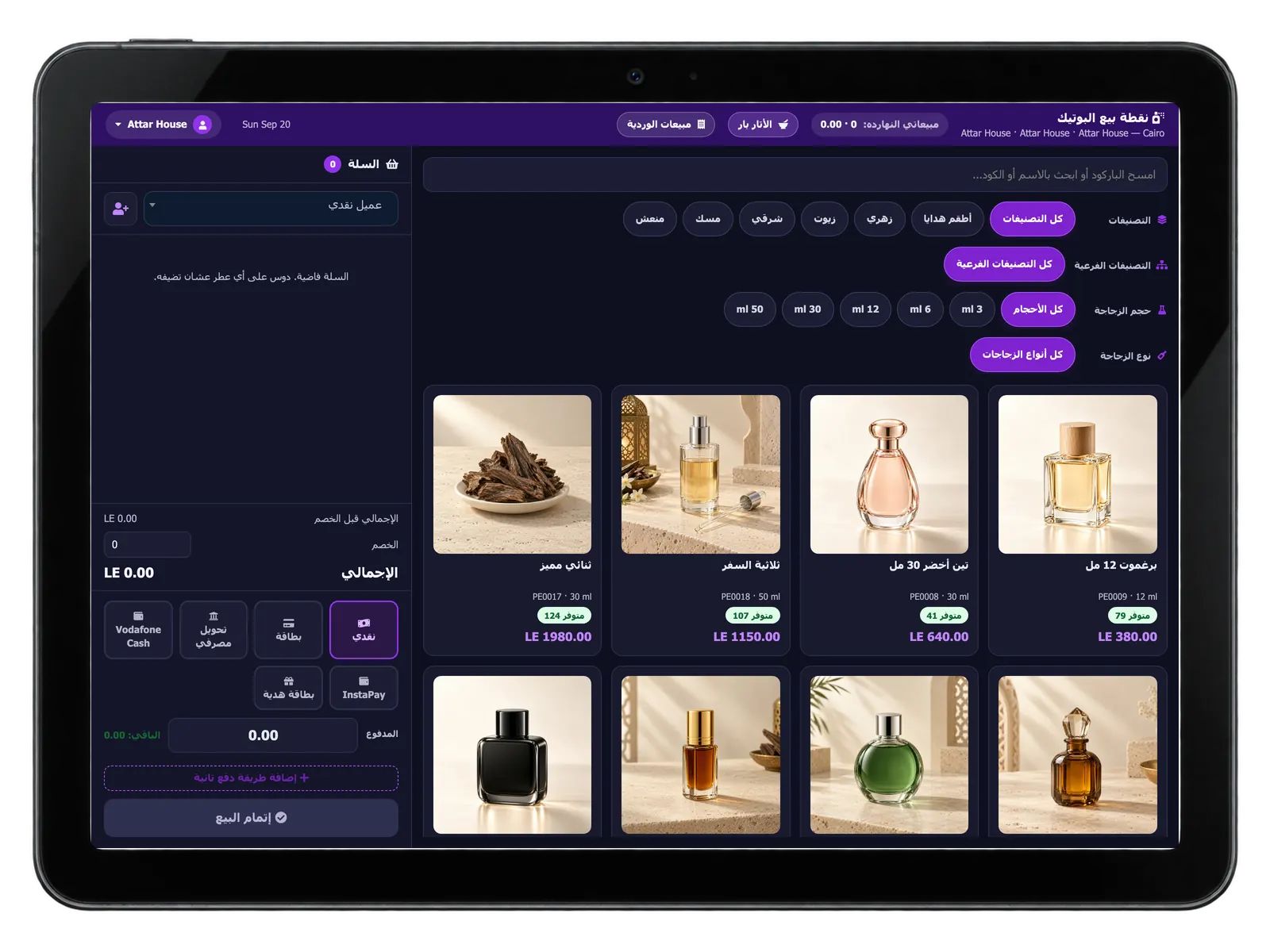1270x952 pixels.
Task: Select نقدي cash payment method
Action: tap(364, 630)
